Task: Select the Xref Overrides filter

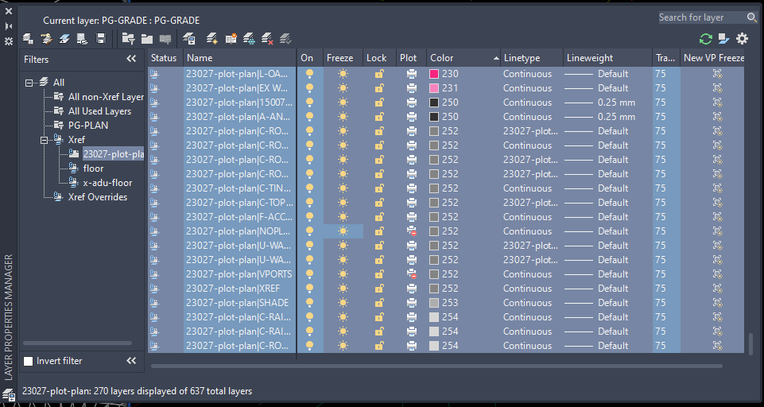Action: click(x=97, y=197)
